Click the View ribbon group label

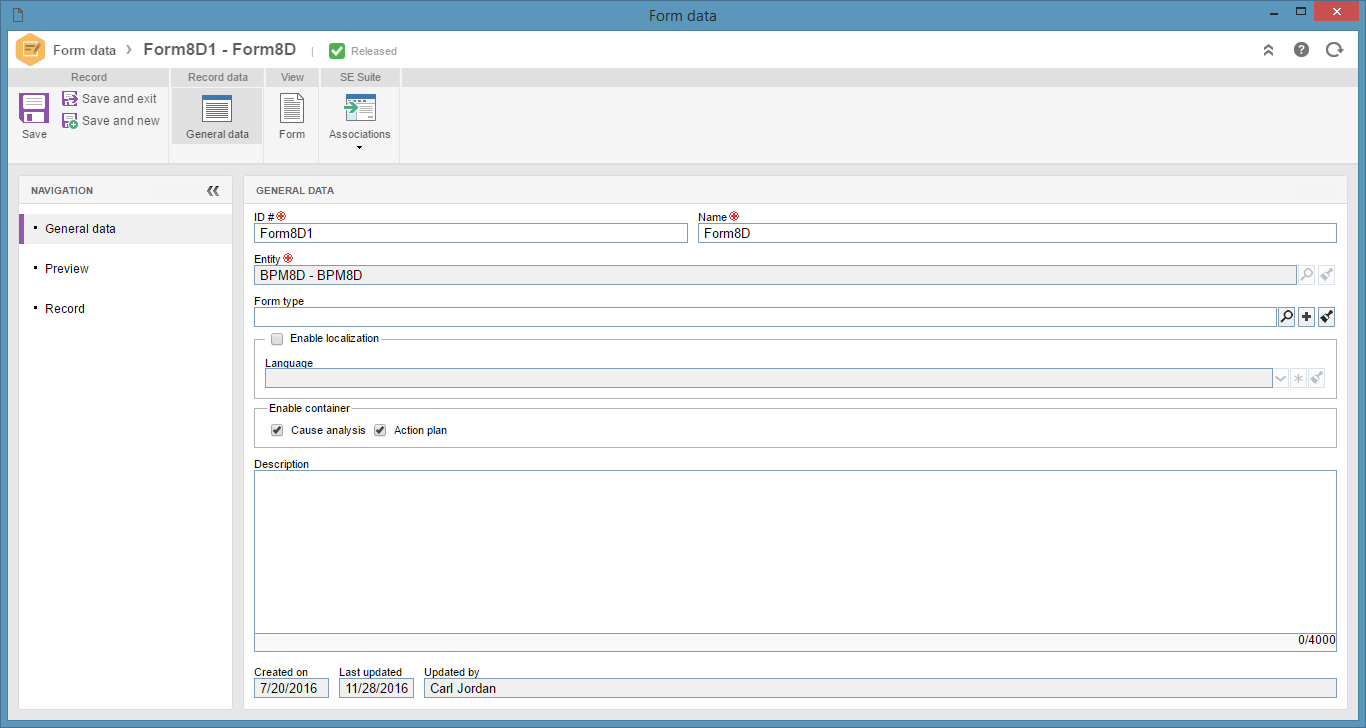[x=292, y=77]
